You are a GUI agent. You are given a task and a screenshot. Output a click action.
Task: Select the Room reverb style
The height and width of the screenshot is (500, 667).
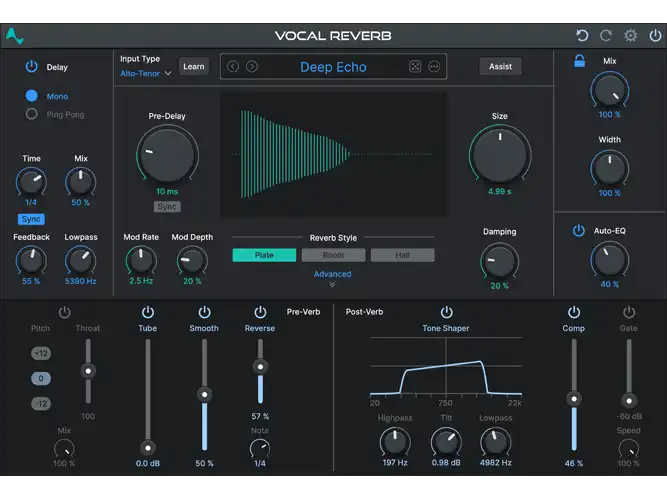pos(333,255)
